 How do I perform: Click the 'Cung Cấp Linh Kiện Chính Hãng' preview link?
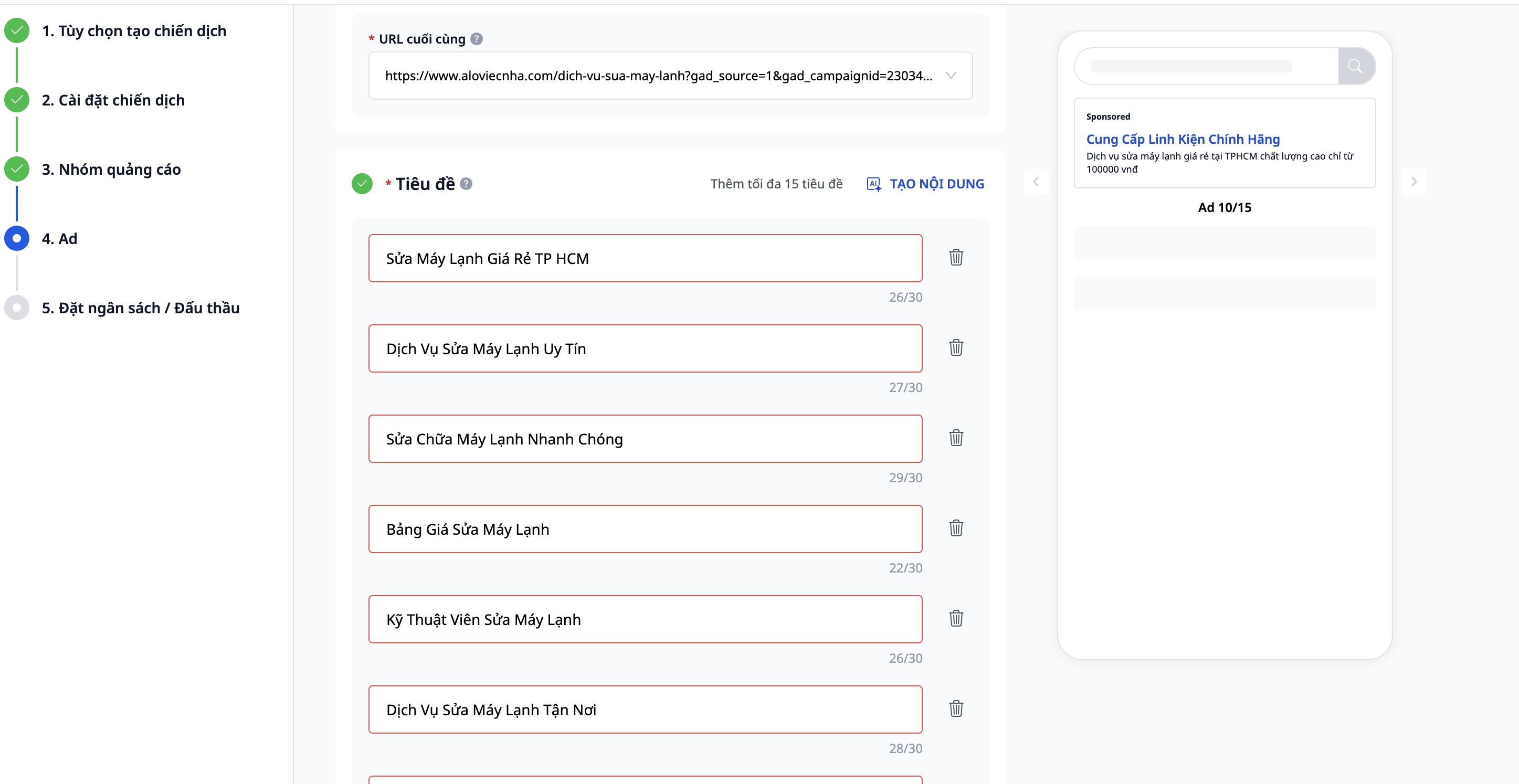tap(1183, 139)
